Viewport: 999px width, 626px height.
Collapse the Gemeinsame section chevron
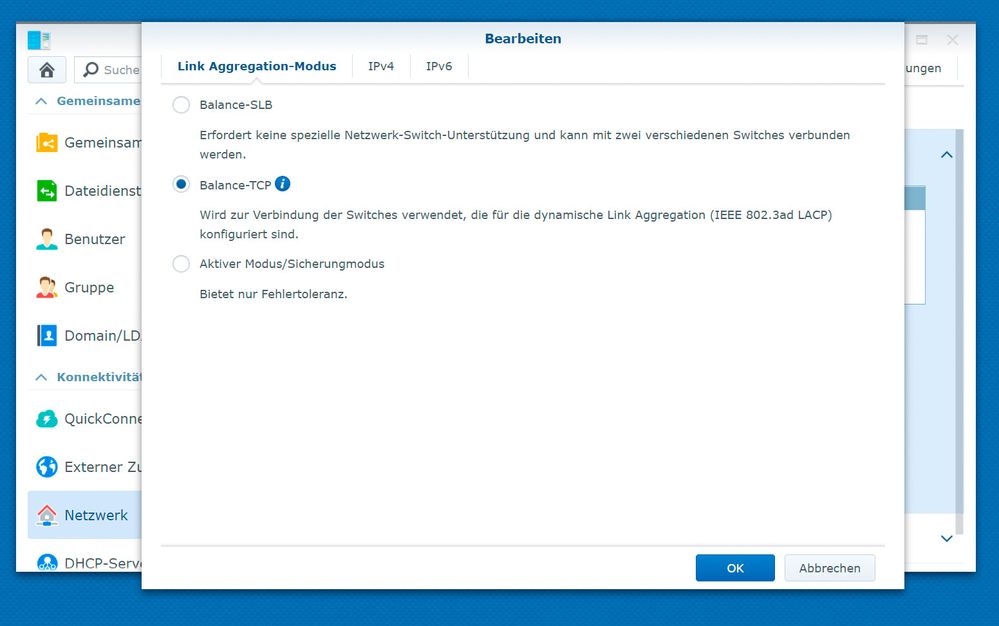click(x=41, y=100)
